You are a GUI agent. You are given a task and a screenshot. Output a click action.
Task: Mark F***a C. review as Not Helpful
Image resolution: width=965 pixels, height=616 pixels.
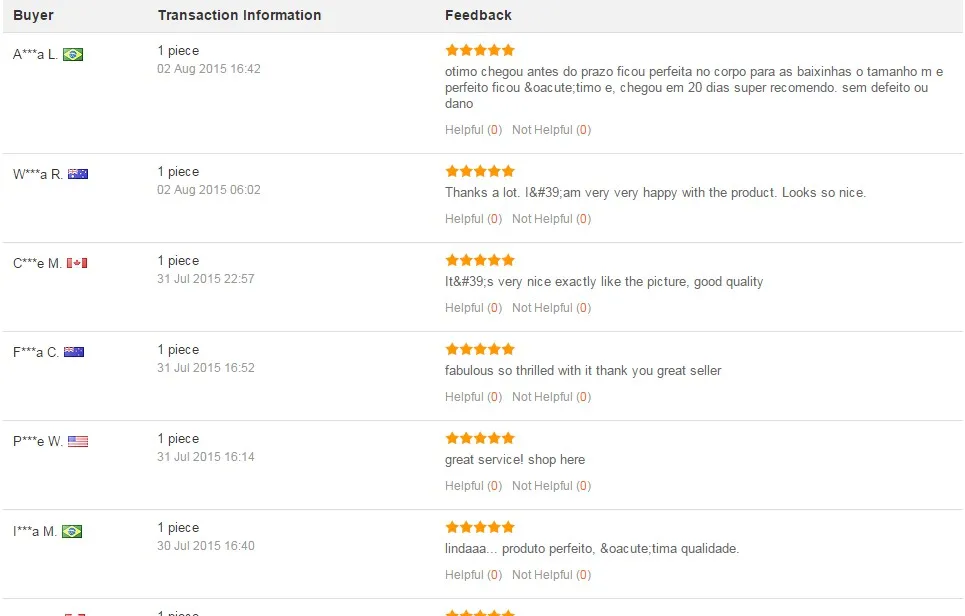coord(551,397)
